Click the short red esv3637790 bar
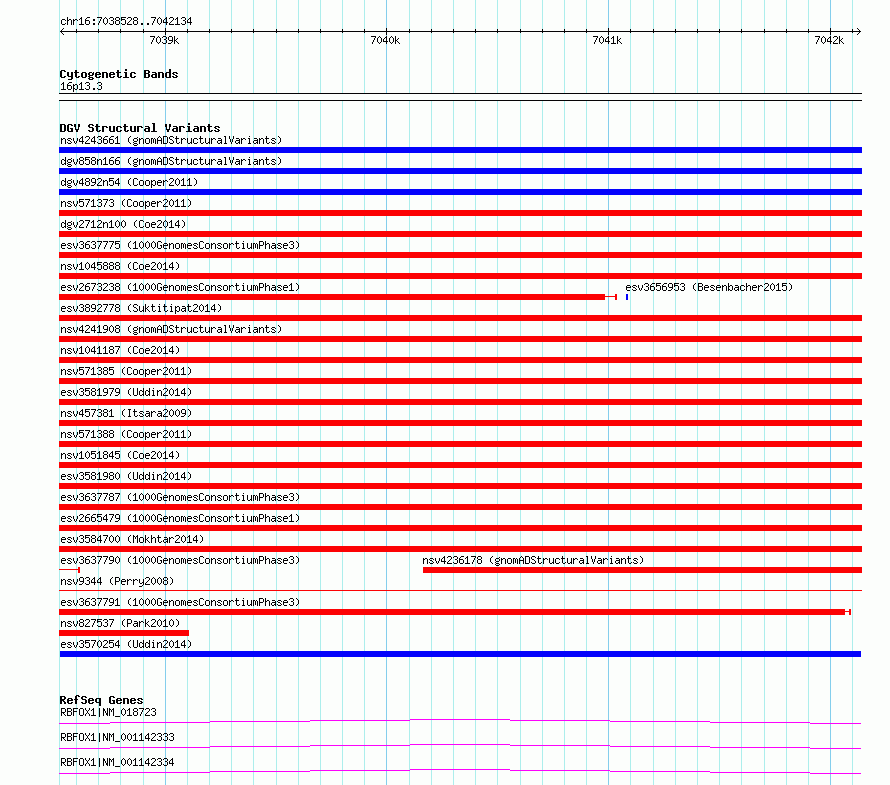890x785 pixels. pyautogui.click(x=70, y=569)
